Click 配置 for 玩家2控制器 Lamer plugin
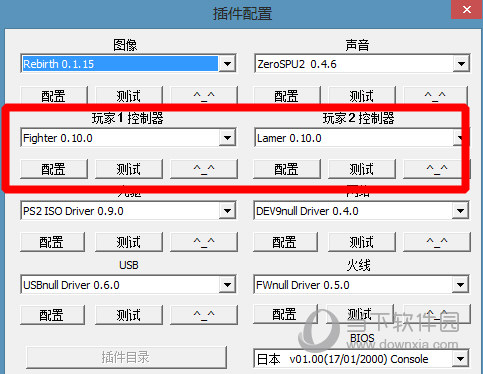The width and height of the screenshot is (483, 374). click(287, 169)
